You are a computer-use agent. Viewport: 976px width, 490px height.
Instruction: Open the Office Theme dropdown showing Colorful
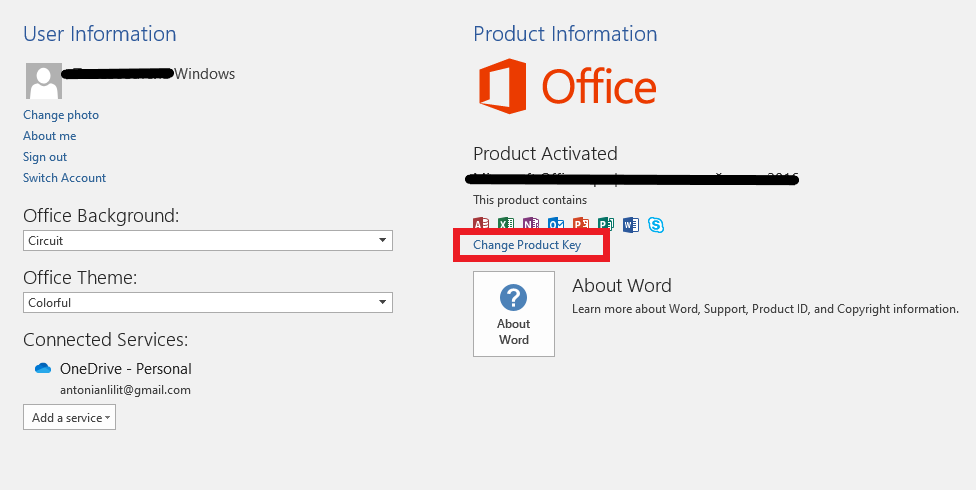[x=208, y=303]
